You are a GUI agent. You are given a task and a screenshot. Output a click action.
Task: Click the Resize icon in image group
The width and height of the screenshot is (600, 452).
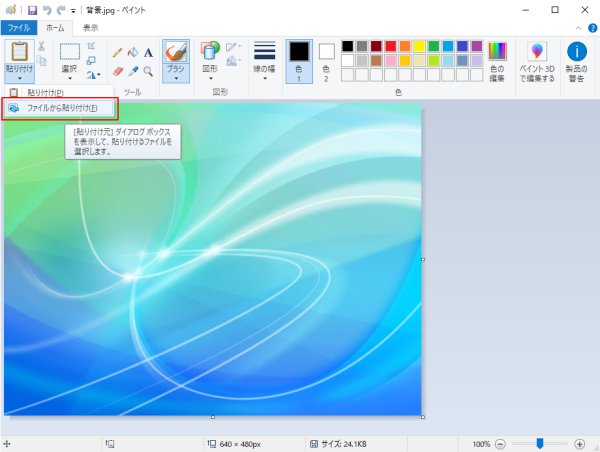click(91, 60)
